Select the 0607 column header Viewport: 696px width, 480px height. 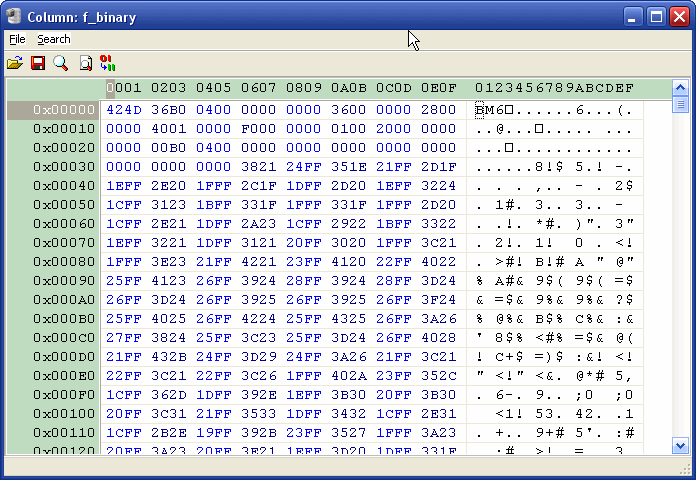(259, 88)
